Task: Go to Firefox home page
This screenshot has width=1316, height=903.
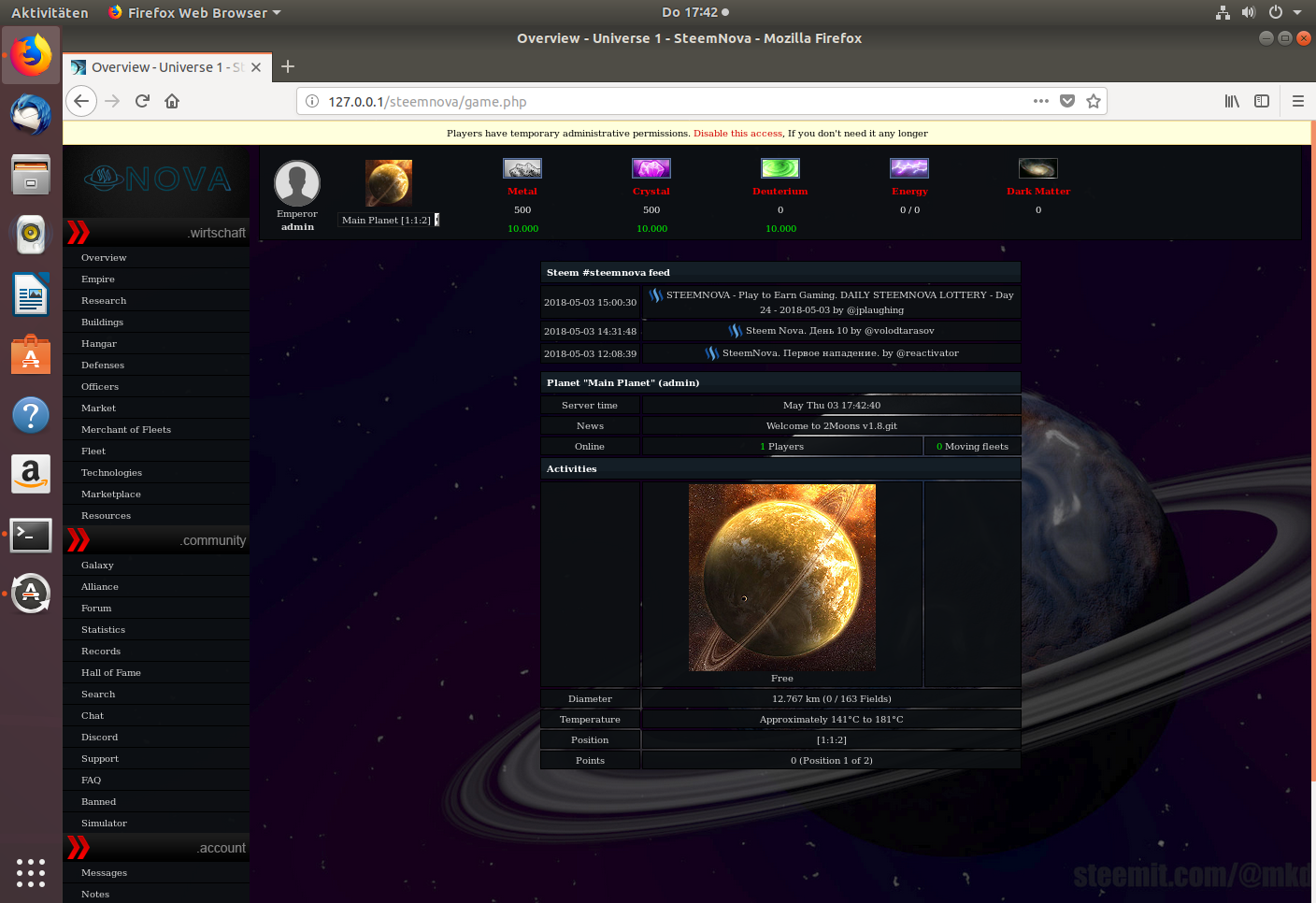Action: coord(172,101)
